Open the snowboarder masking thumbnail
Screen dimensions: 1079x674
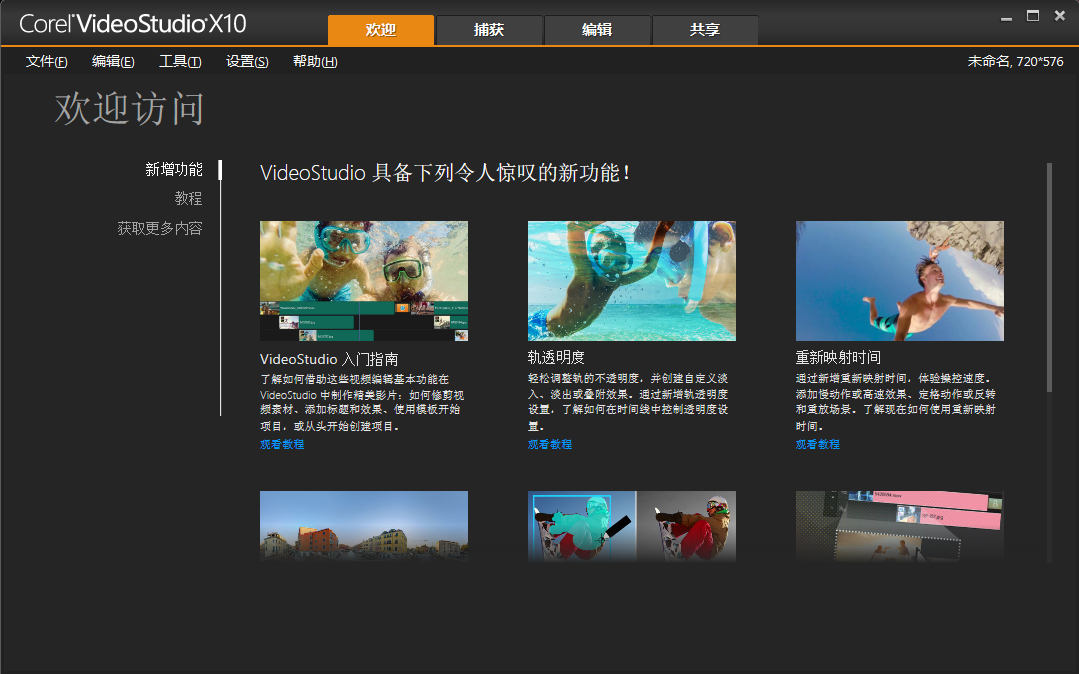[632, 526]
